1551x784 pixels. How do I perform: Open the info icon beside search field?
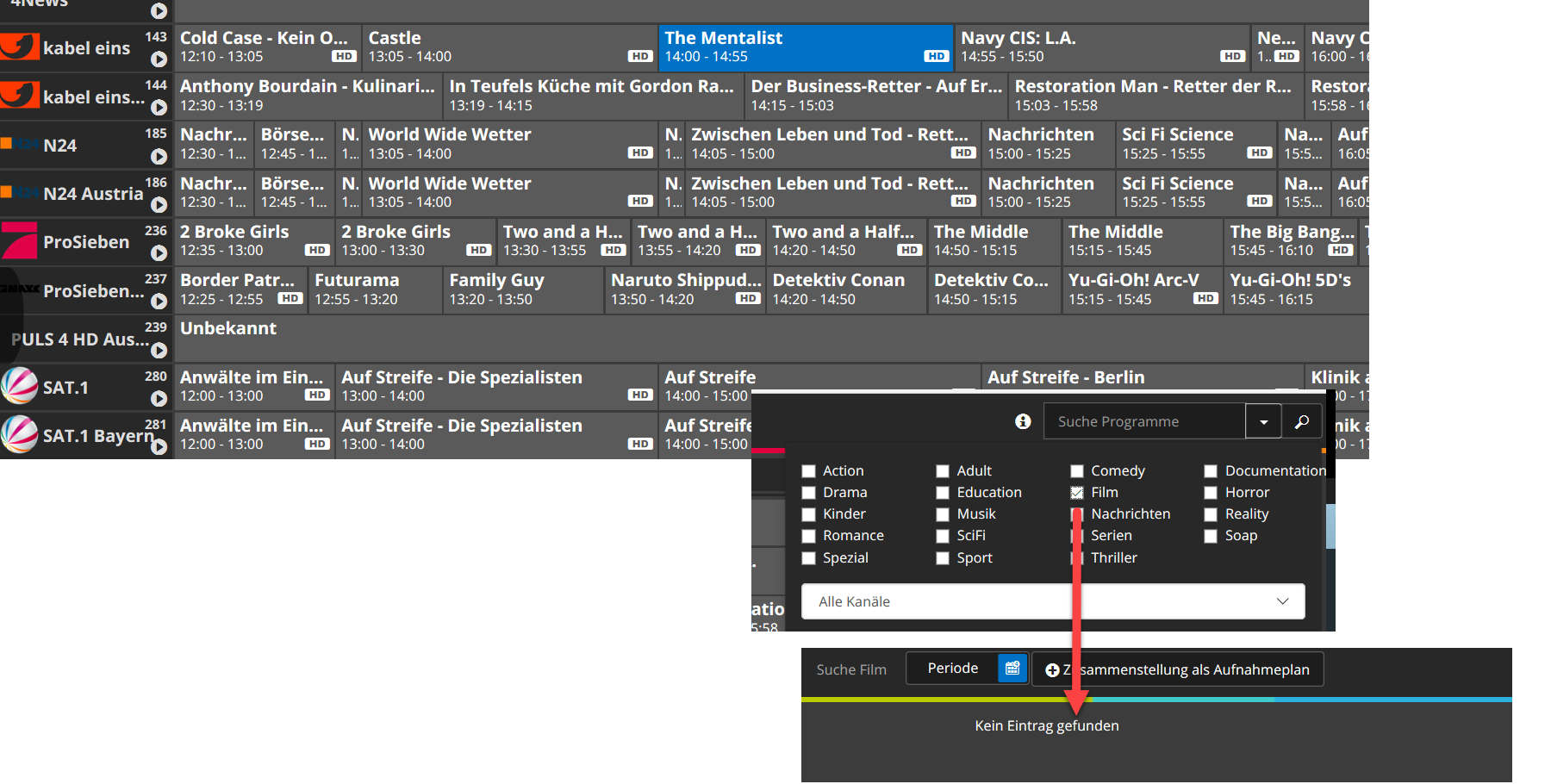pyautogui.click(x=1023, y=421)
